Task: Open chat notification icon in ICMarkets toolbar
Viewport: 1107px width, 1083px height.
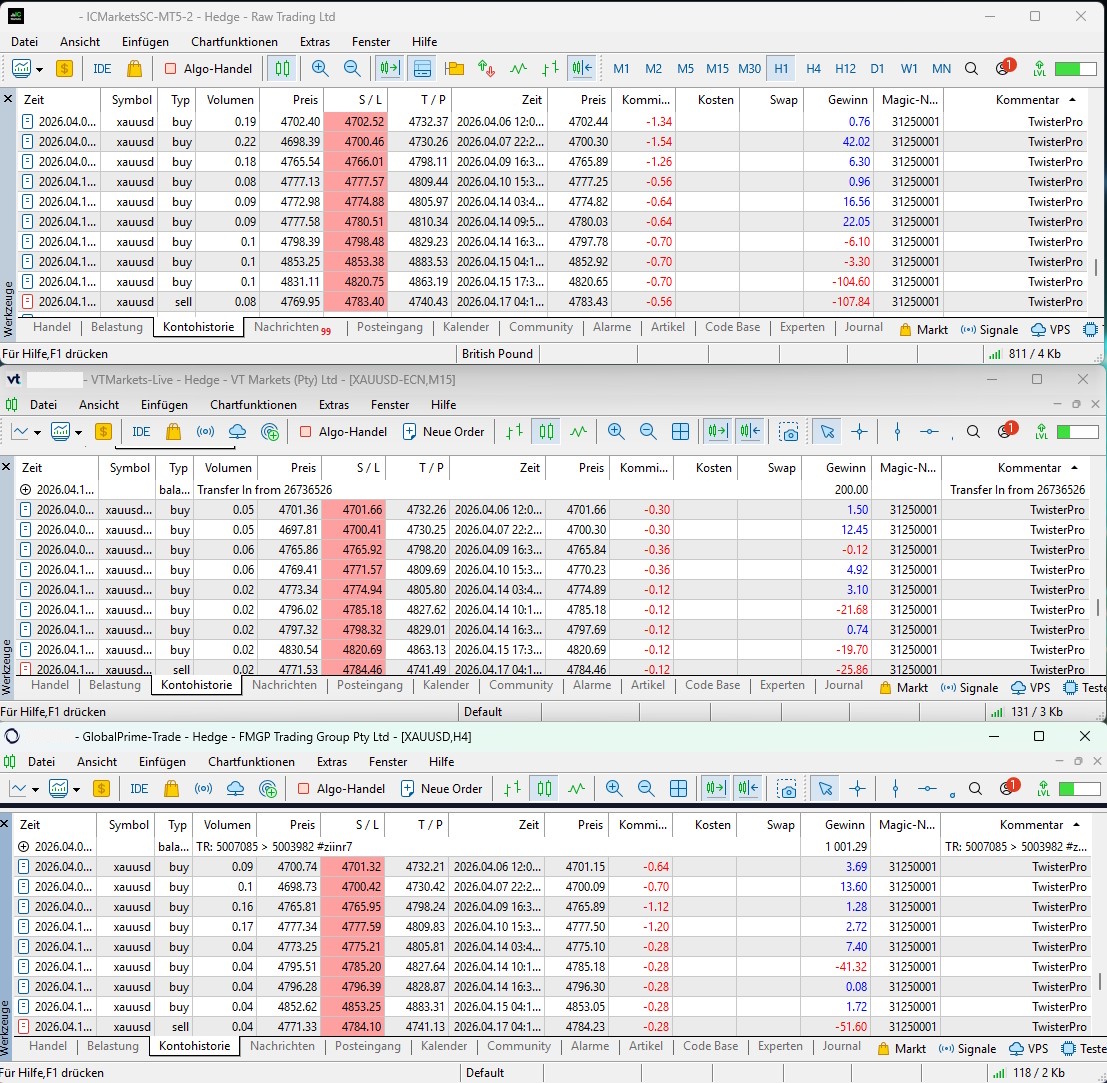Action: point(1004,68)
